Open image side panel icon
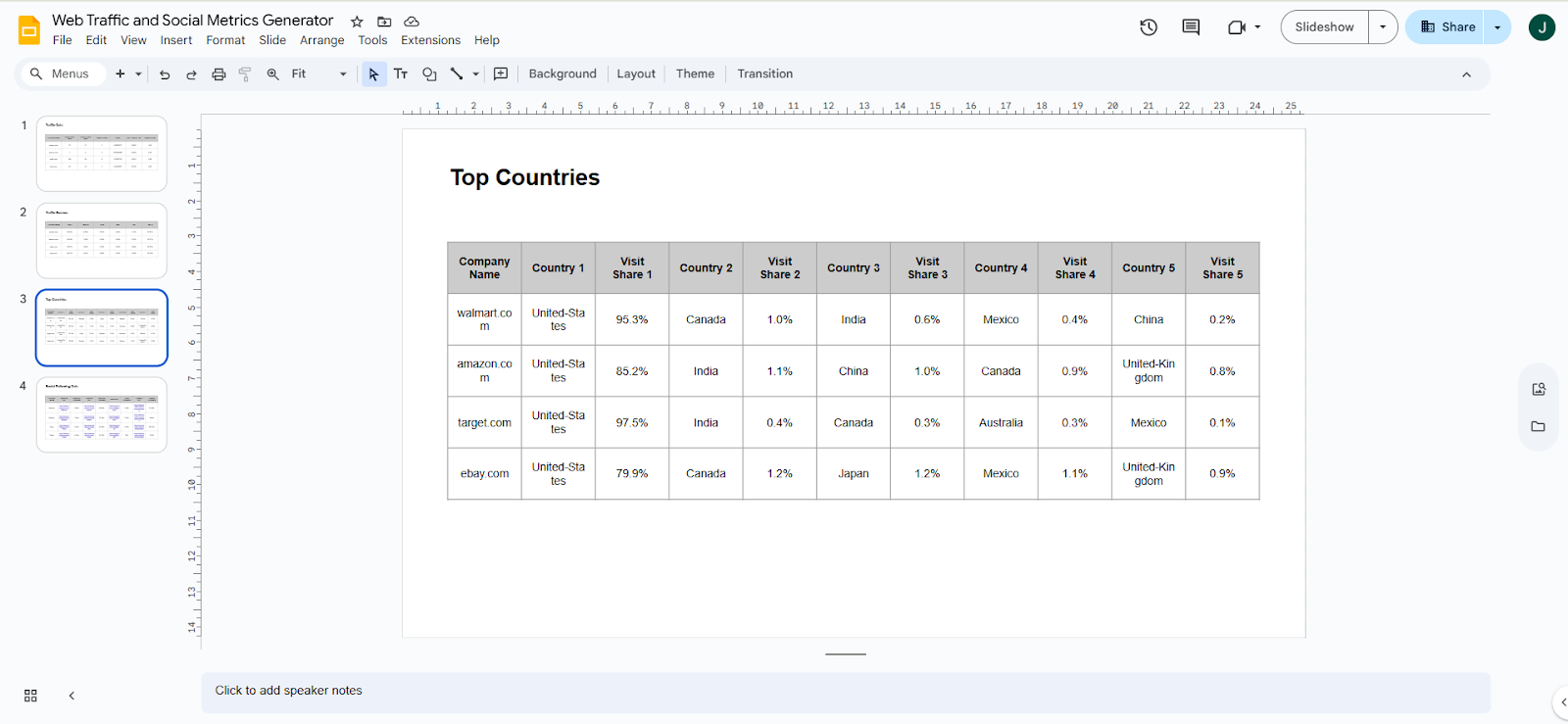 click(x=1539, y=389)
